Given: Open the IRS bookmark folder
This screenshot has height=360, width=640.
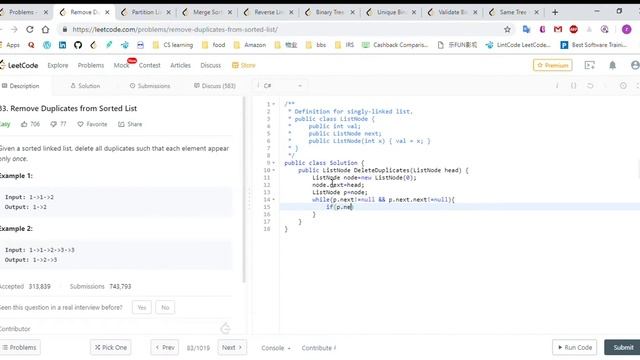Looking at the screenshot, I should pyautogui.click(x=344, y=45).
